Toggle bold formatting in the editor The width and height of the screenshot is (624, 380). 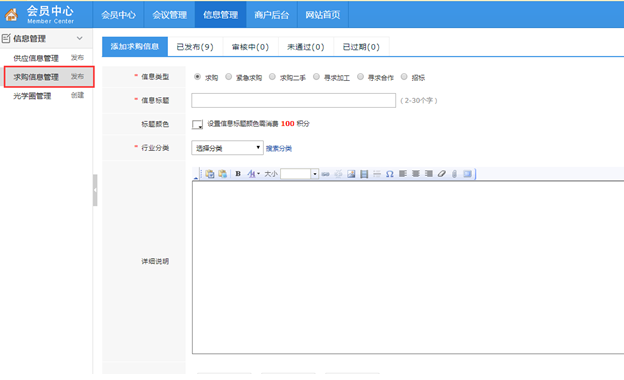[x=238, y=174]
